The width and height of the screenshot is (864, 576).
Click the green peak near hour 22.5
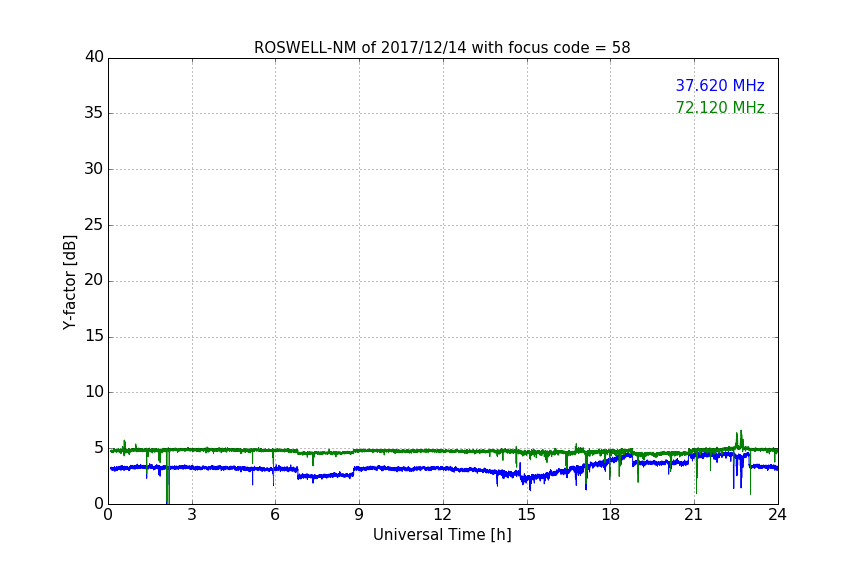point(741,438)
